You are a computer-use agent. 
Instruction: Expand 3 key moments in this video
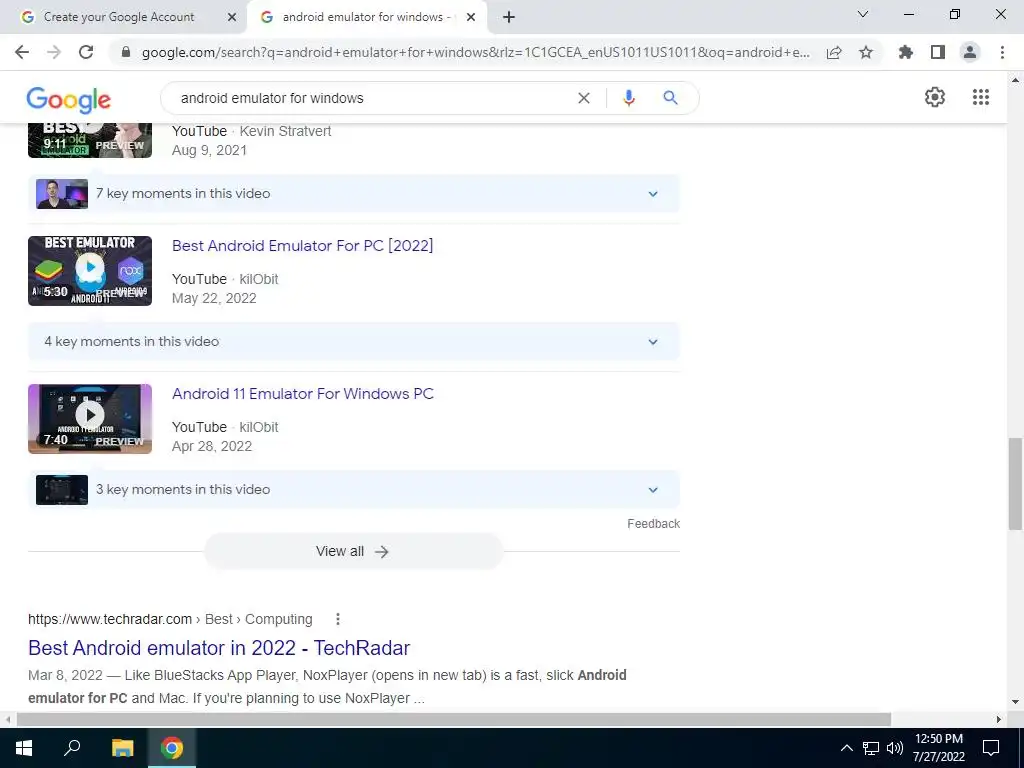coord(353,490)
